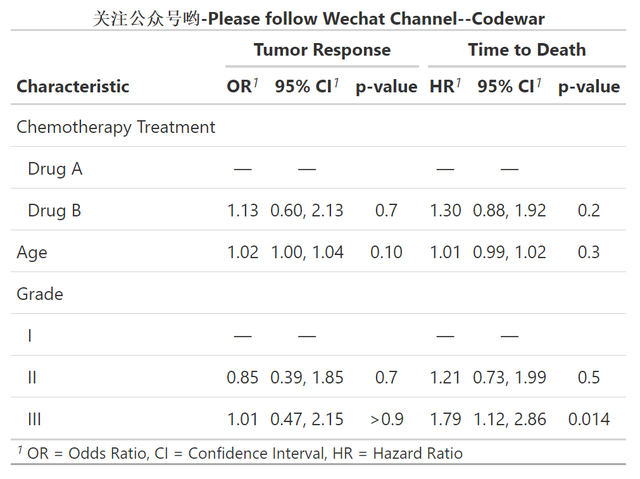640x479 pixels.
Task: Click the Age row label
Action: (x=30, y=252)
